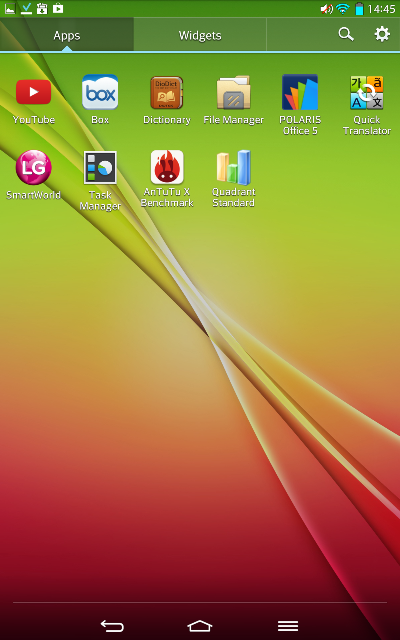Tap the app update notification icon
400x640 pixels.
(42, 8)
